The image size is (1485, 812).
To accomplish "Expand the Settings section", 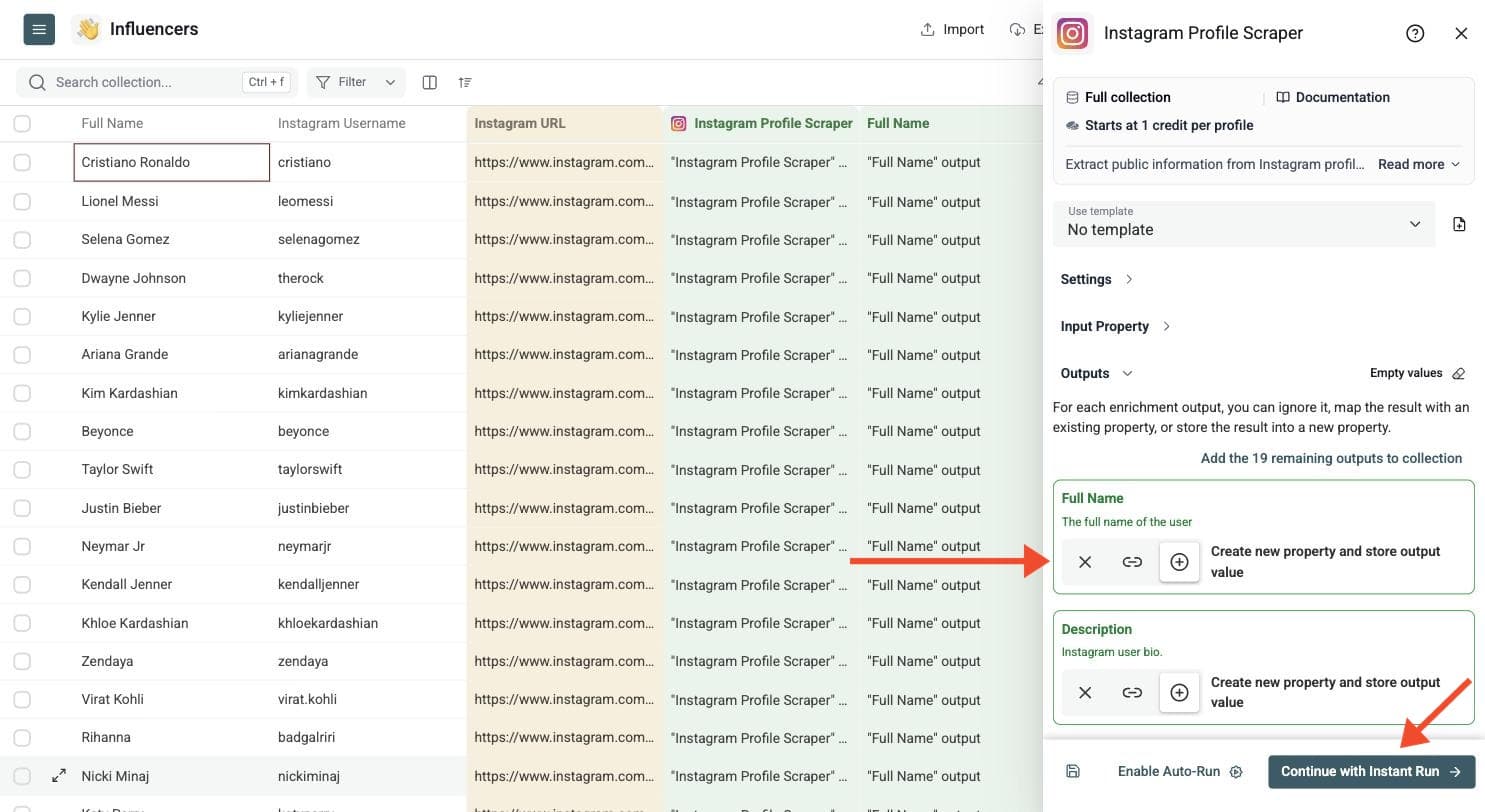I will point(1096,279).
